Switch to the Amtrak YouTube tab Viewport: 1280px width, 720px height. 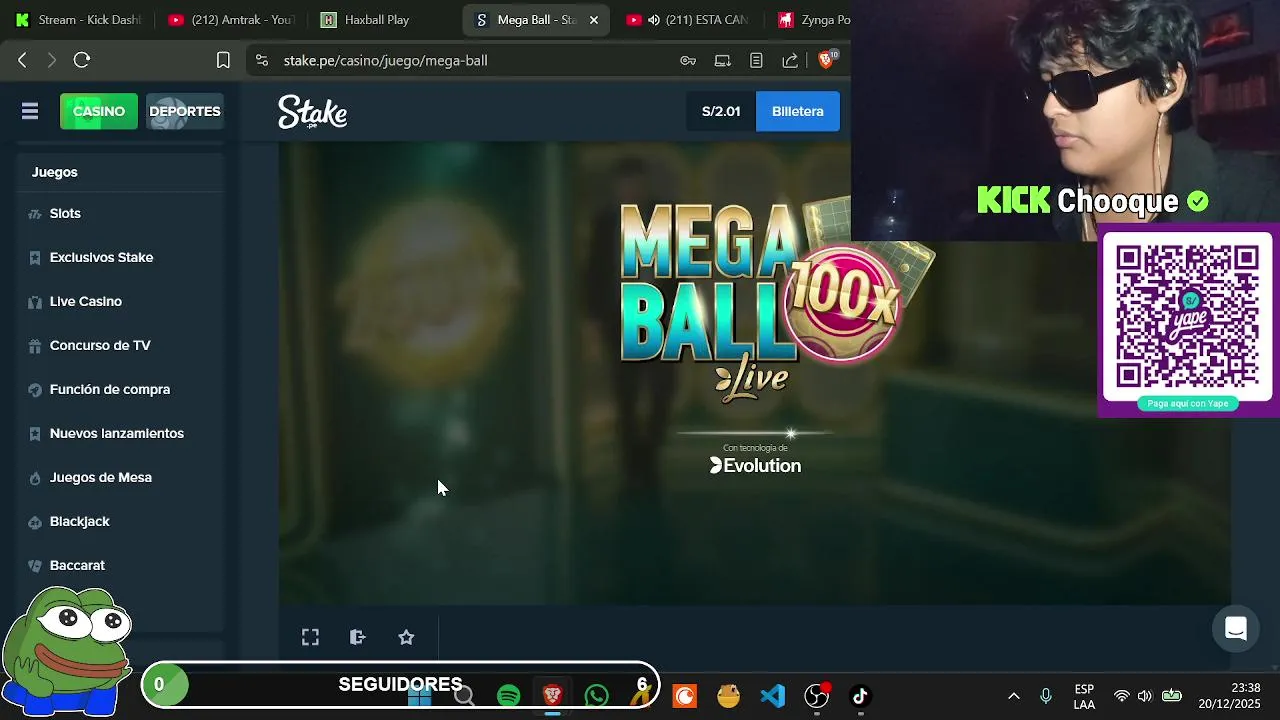(232, 20)
